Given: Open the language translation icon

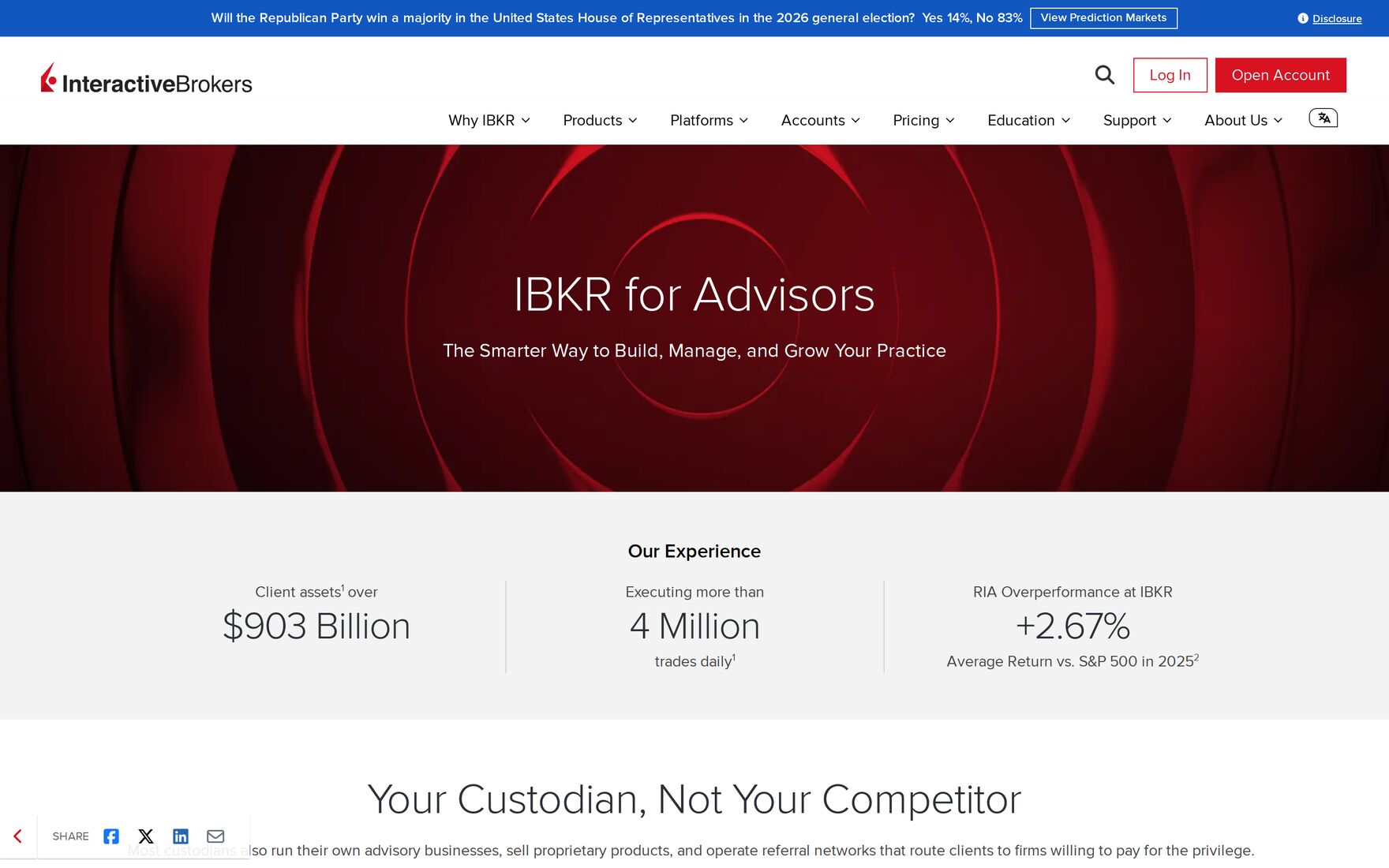Looking at the screenshot, I should point(1323,118).
